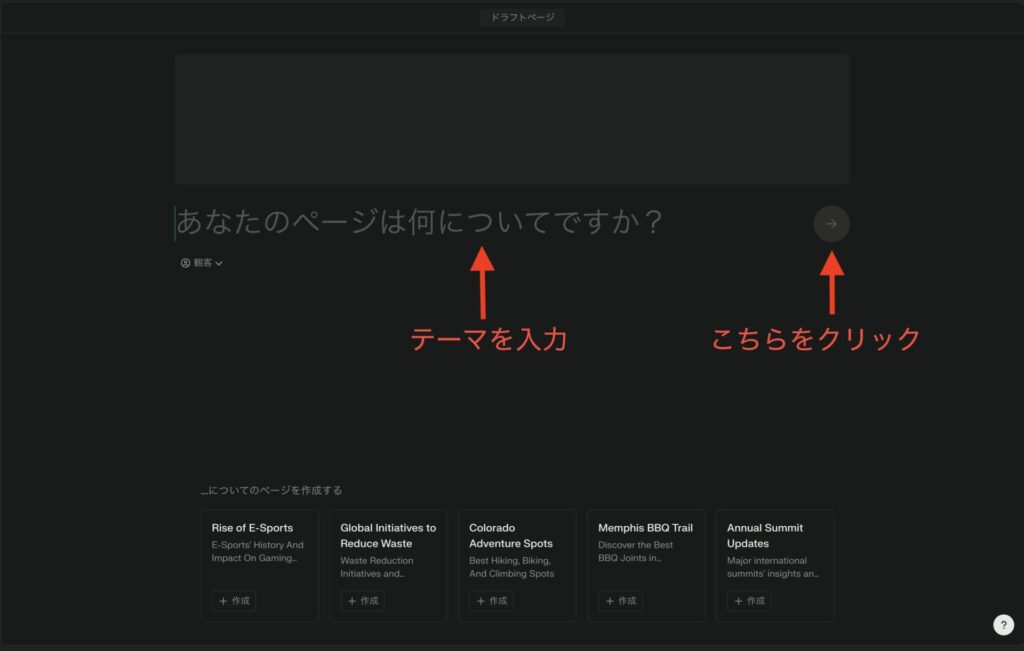Click the arrow submit button beside the prompt
This screenshot has height=651, width=1024.
pyautogui.click(x=831, y=224)
